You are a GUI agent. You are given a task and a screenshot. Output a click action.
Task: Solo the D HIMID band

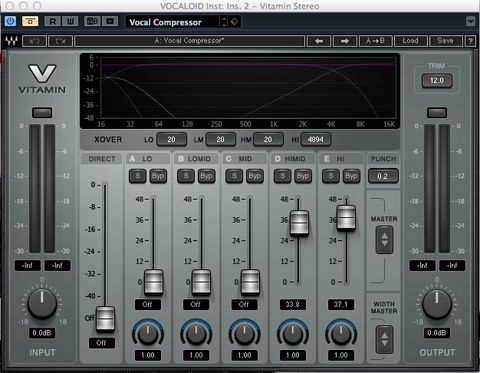click(x=282, y=176)
